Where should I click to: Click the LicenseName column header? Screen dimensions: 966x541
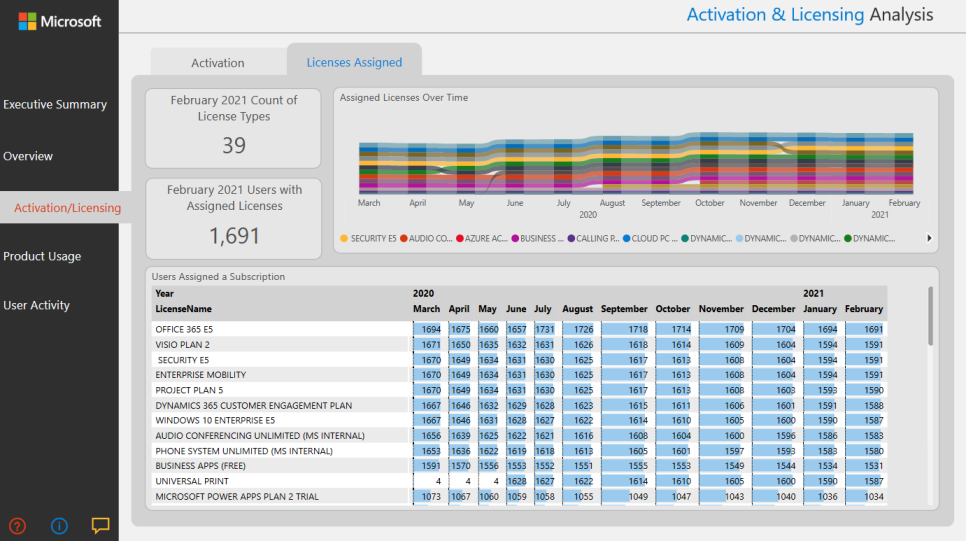[184, 309]
